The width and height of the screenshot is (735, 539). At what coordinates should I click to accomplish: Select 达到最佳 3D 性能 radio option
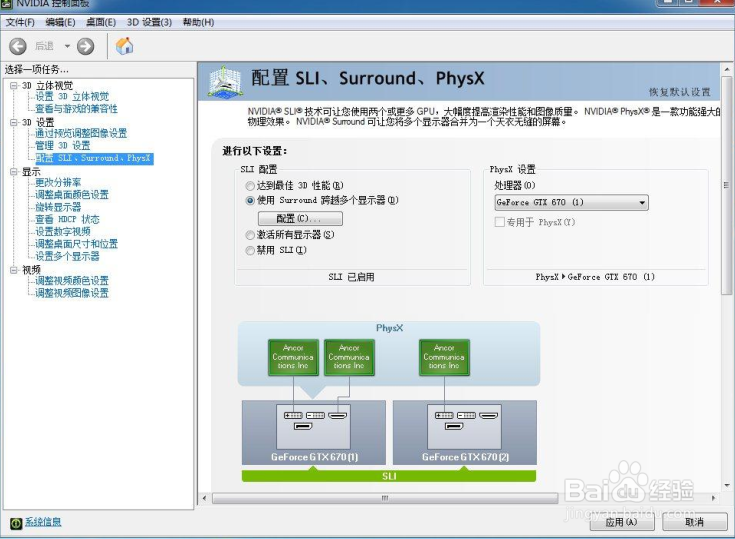click(250, 186)
